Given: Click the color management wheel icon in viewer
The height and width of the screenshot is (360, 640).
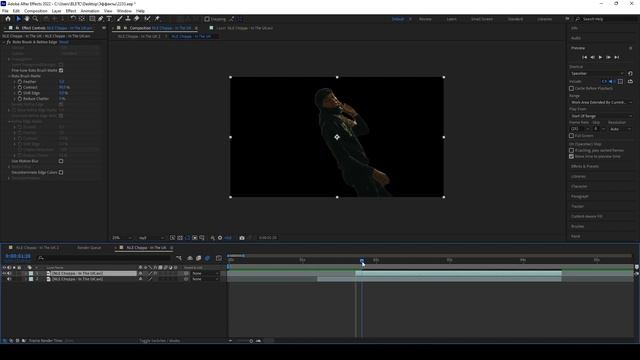Looking at the screenshot, I should click(x=220, y=238).
